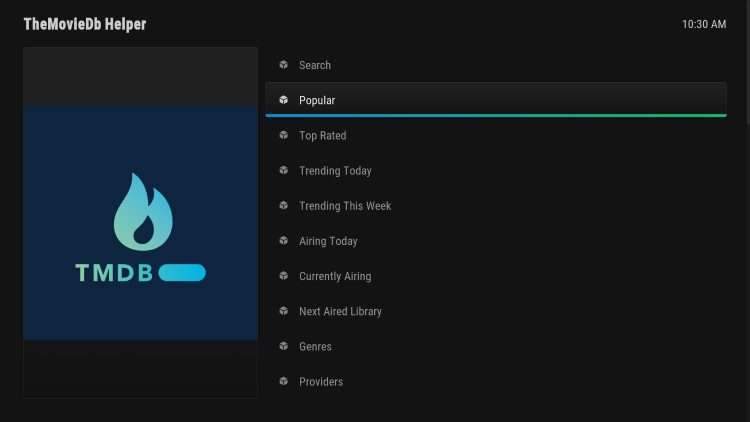The height and width of the screenshot is (422, 750).
Task: Open the Providers entry
Action: pyautogui.click(x=496, y=381)
